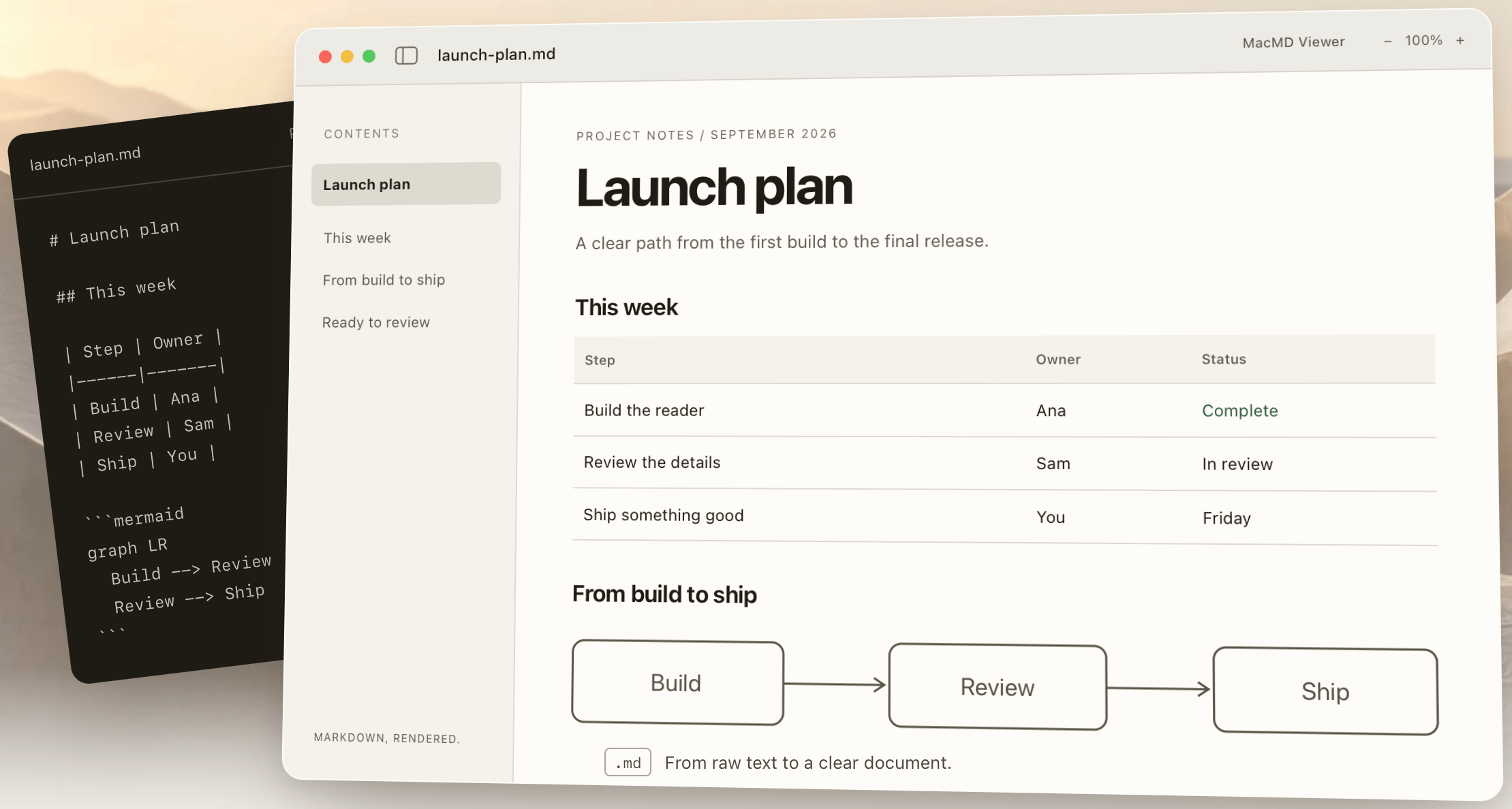Open From build to ship section
Screen dimensions: 1512x809
coord(384,280)
